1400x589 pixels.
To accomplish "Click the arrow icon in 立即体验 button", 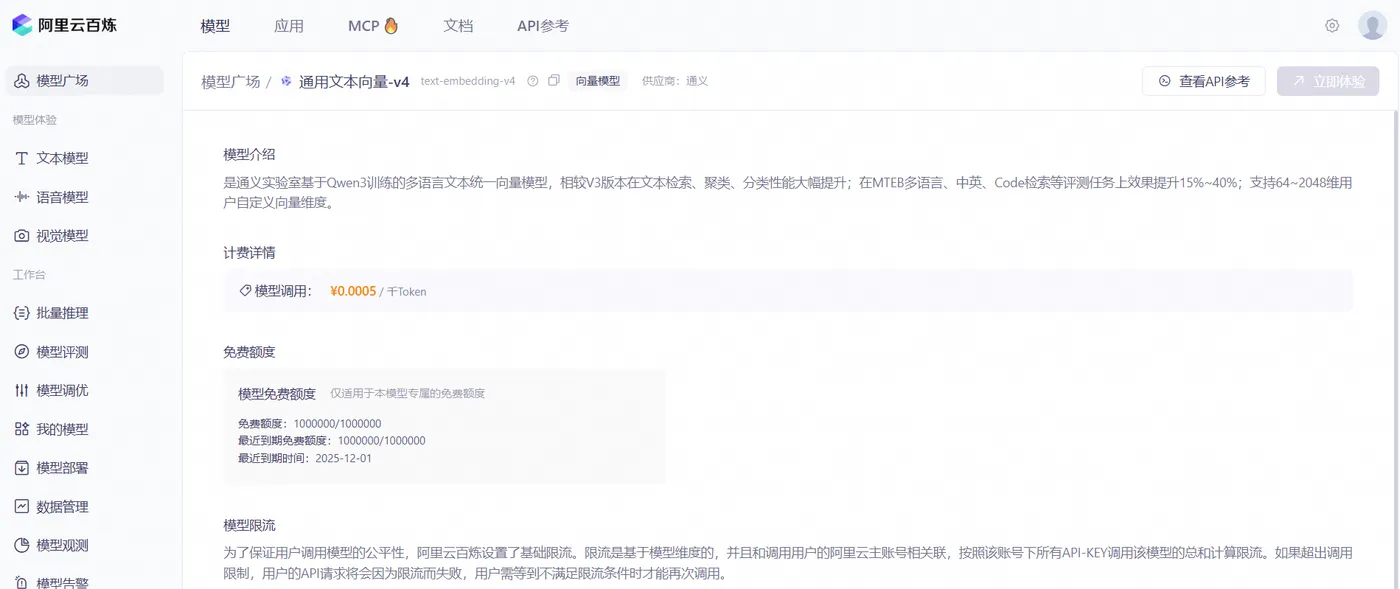I will coord(1299,81).
